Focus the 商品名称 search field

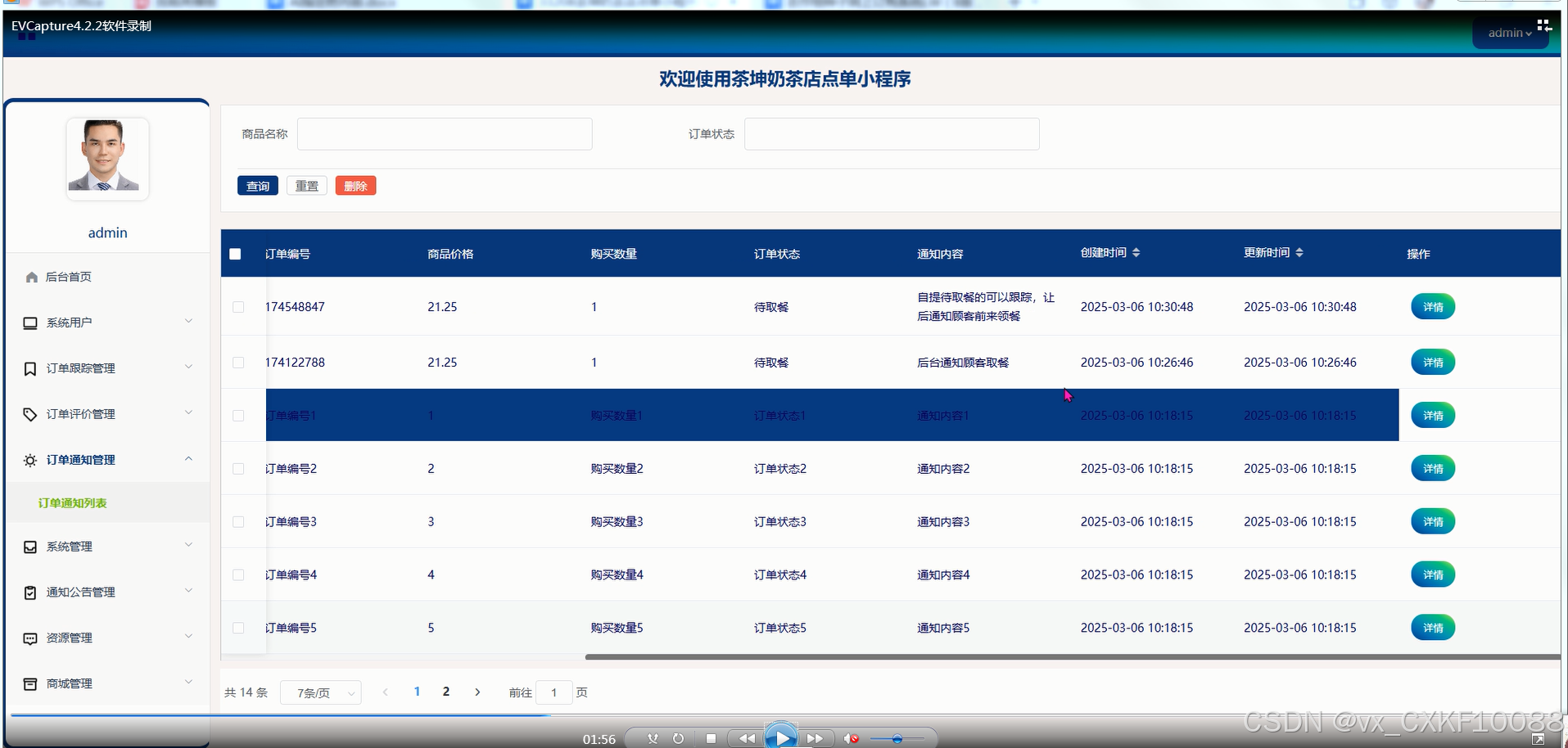pyautogui.click(x=445, y=134)
